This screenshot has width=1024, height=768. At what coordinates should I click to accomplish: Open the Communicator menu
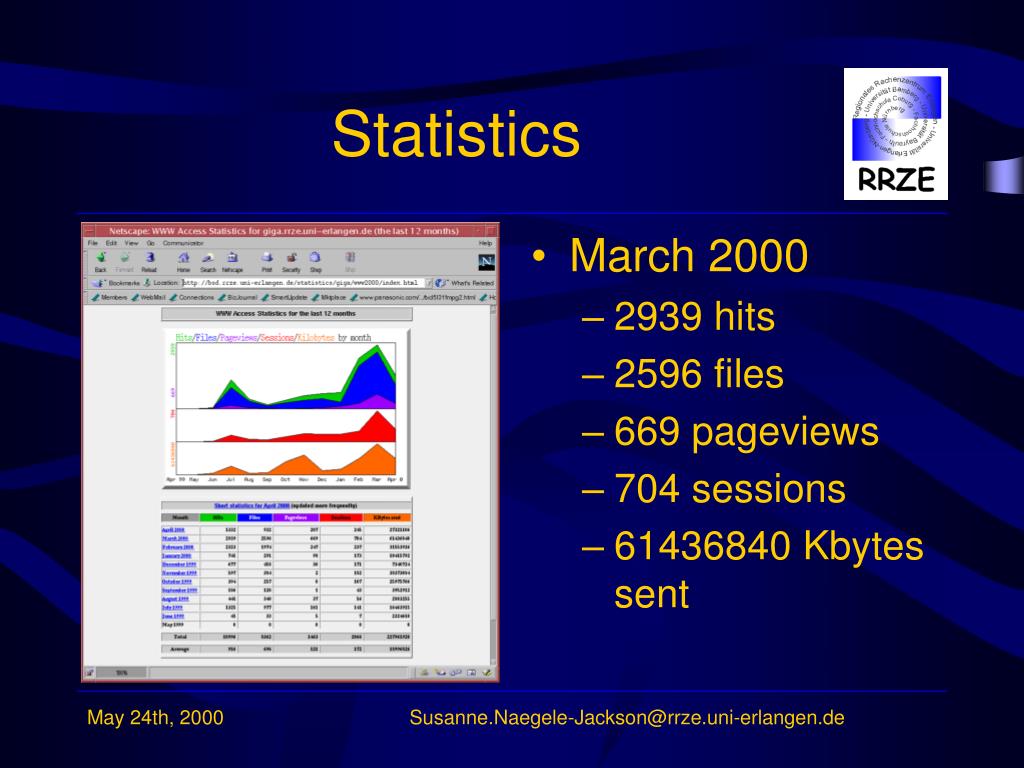click(x=183, y=243)
